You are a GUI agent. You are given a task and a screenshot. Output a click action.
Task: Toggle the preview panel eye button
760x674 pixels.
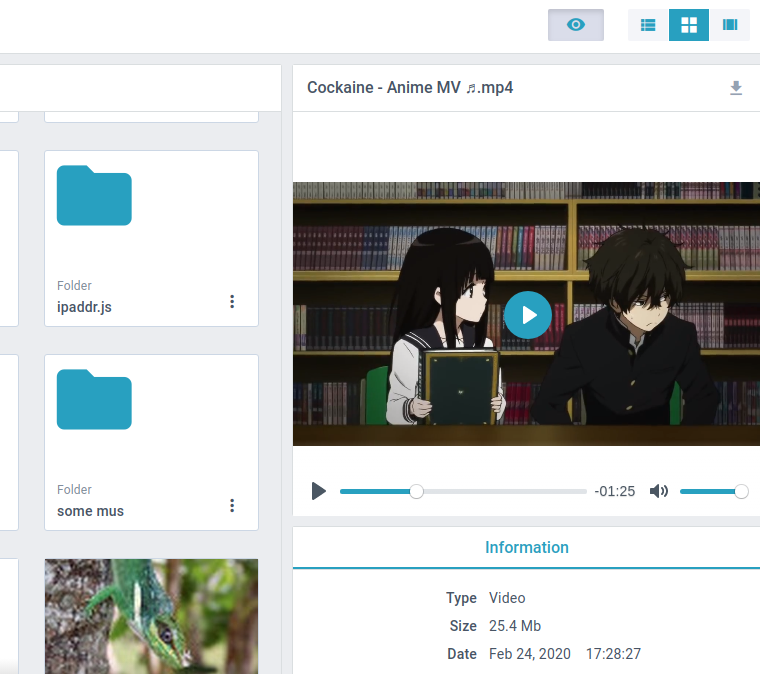coord(575,25)
